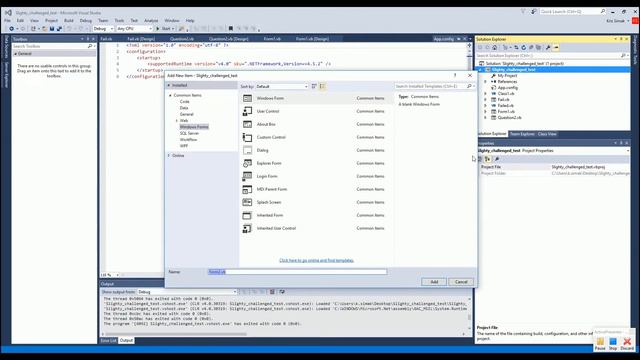Click the Search Installed Templates box
The image size is (640, 360).
point(434,87)
